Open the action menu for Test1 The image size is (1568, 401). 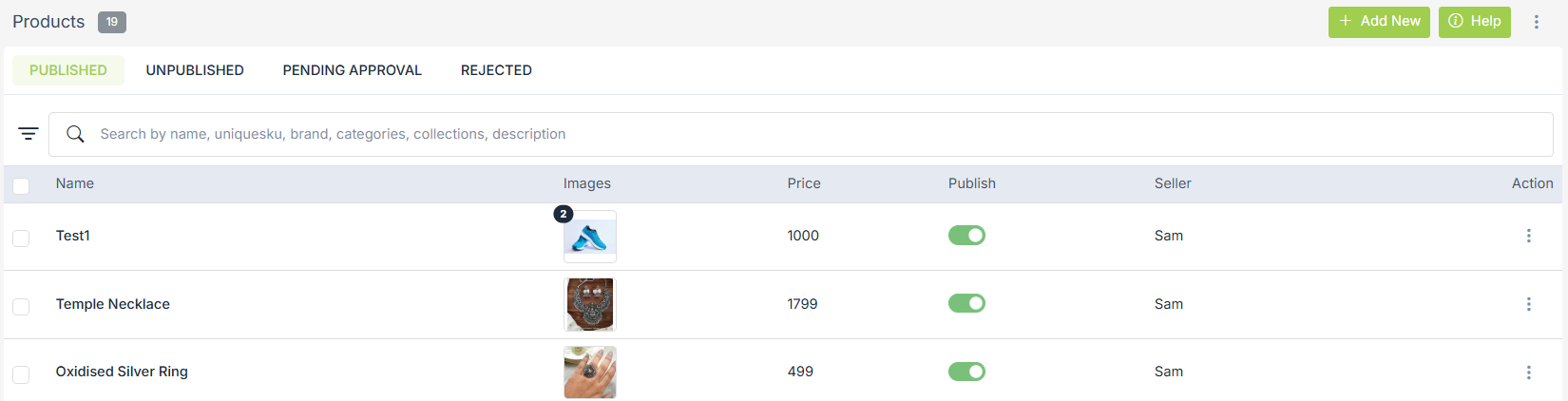1528,236
